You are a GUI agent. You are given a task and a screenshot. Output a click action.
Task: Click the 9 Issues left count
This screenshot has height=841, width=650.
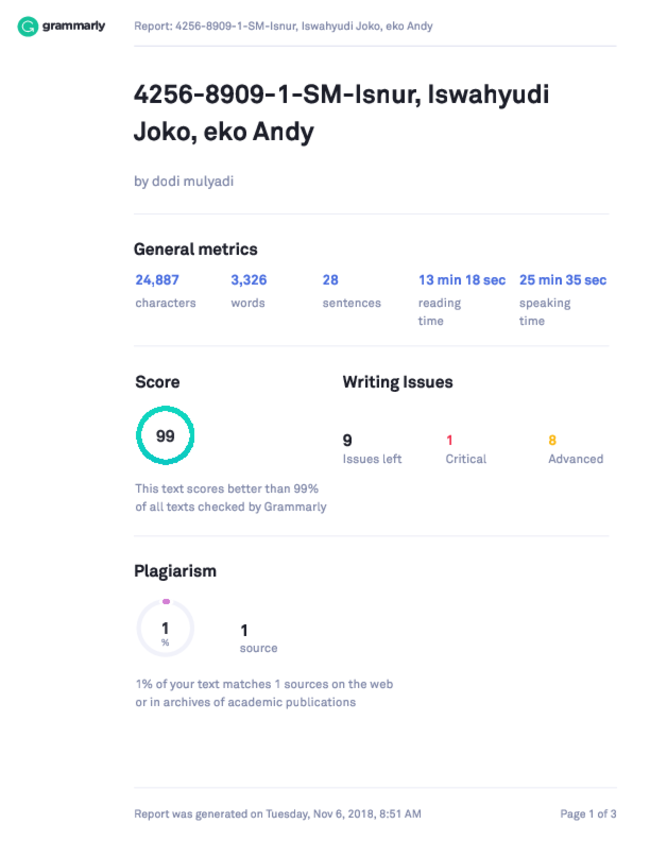tap(348, 440)
